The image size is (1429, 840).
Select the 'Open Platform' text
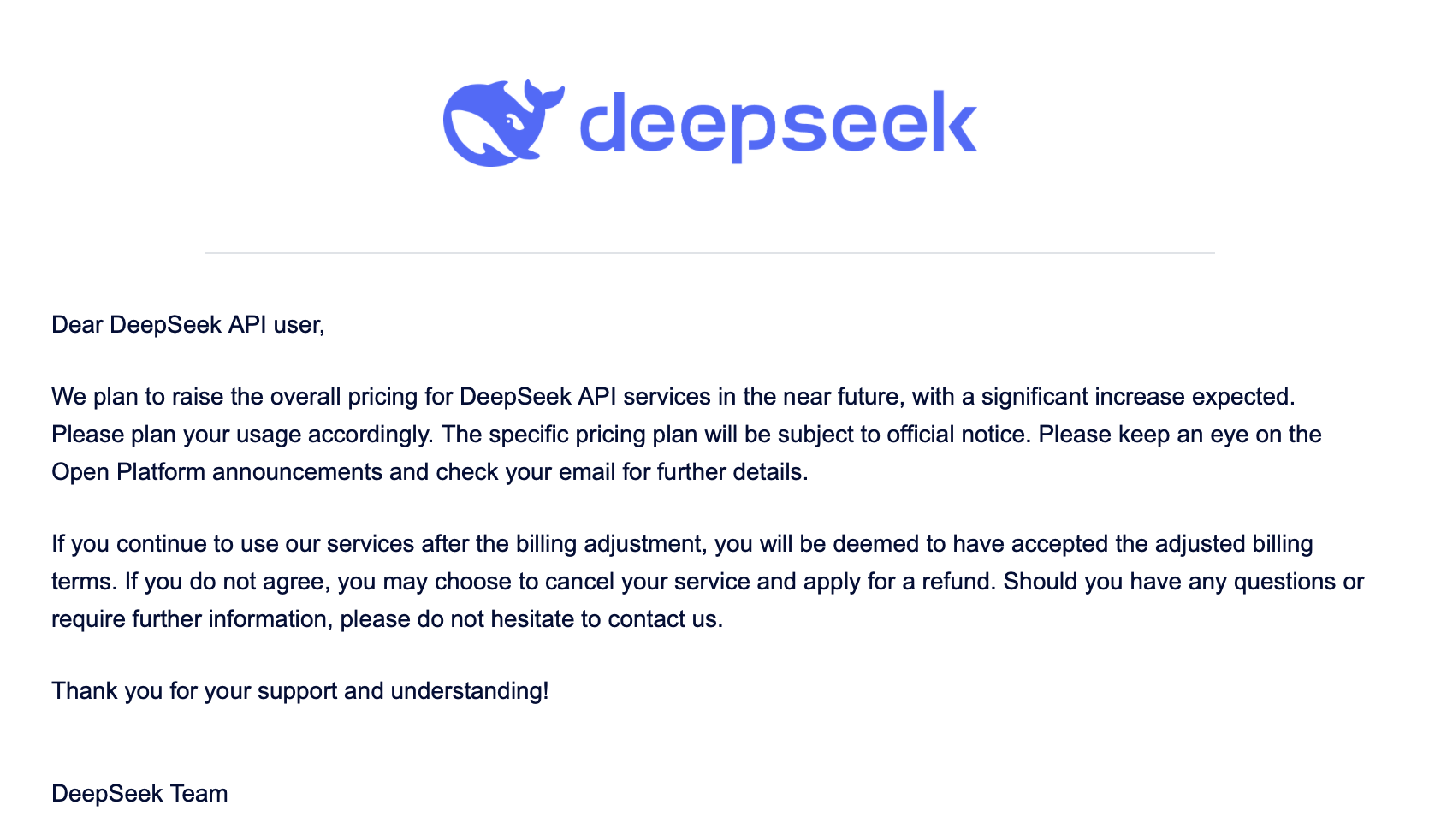pos(128,472)
